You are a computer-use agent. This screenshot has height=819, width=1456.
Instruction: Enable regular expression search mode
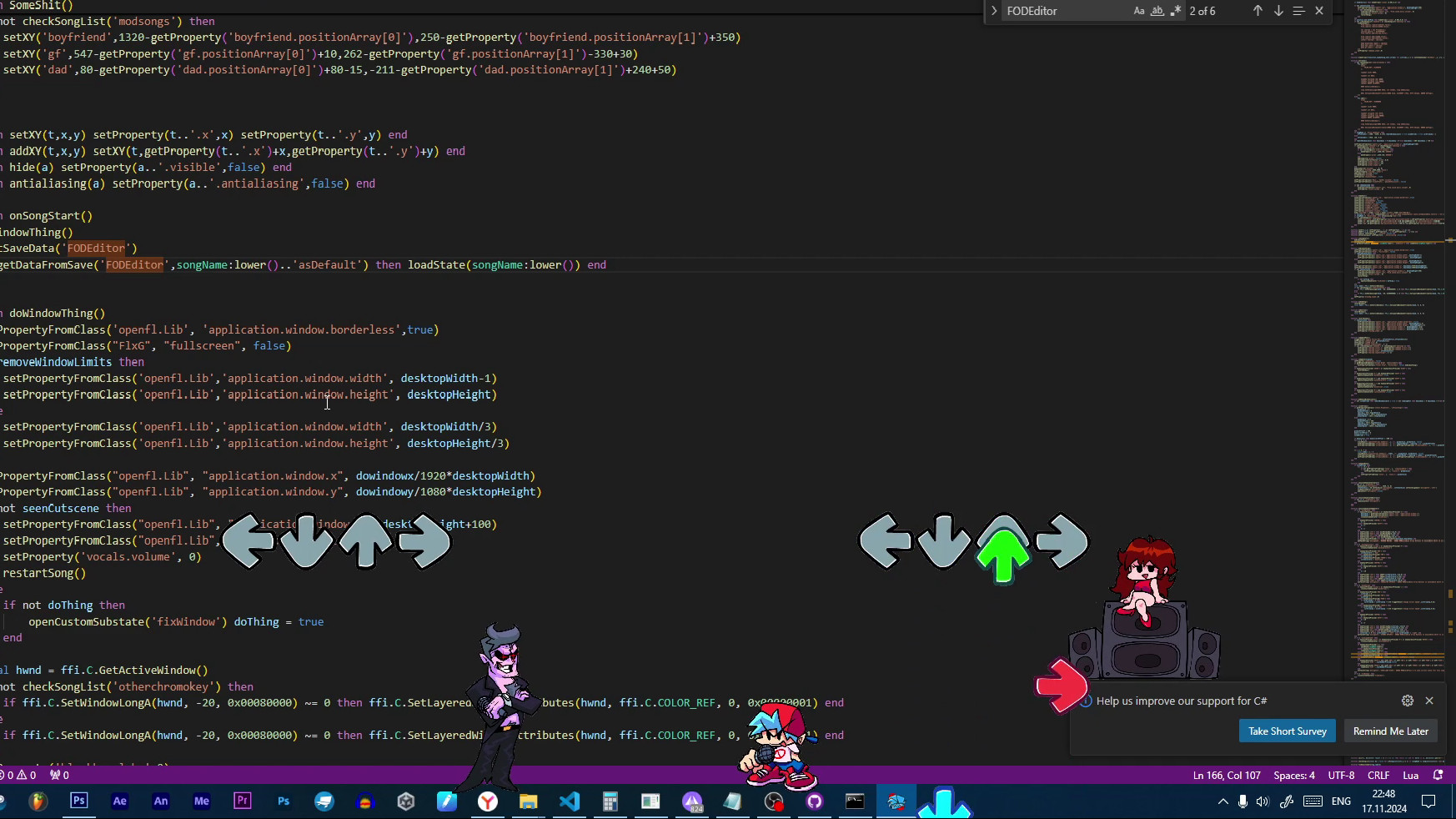[x=1177, y=11]
